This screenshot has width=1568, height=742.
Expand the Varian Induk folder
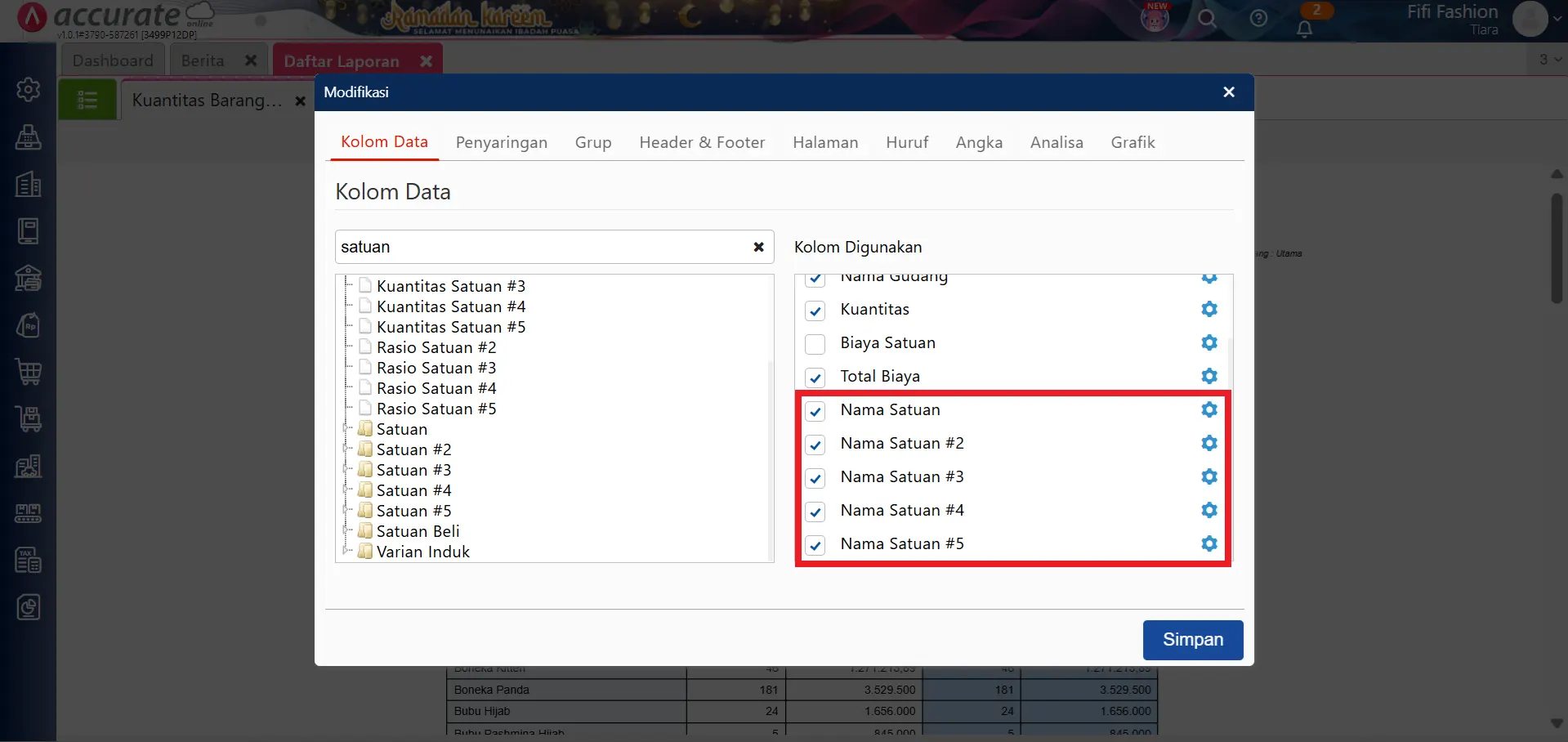coord(346,552)
